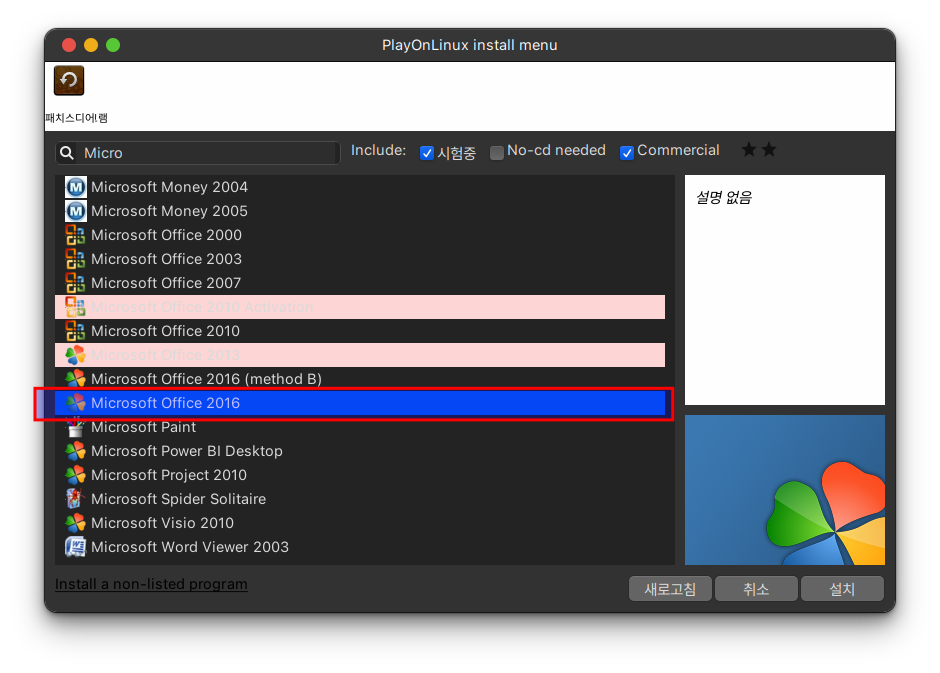Click the Office 2010 Activation icon
The width and height of the screenshot is (940, 673).
tap(76, 307)
